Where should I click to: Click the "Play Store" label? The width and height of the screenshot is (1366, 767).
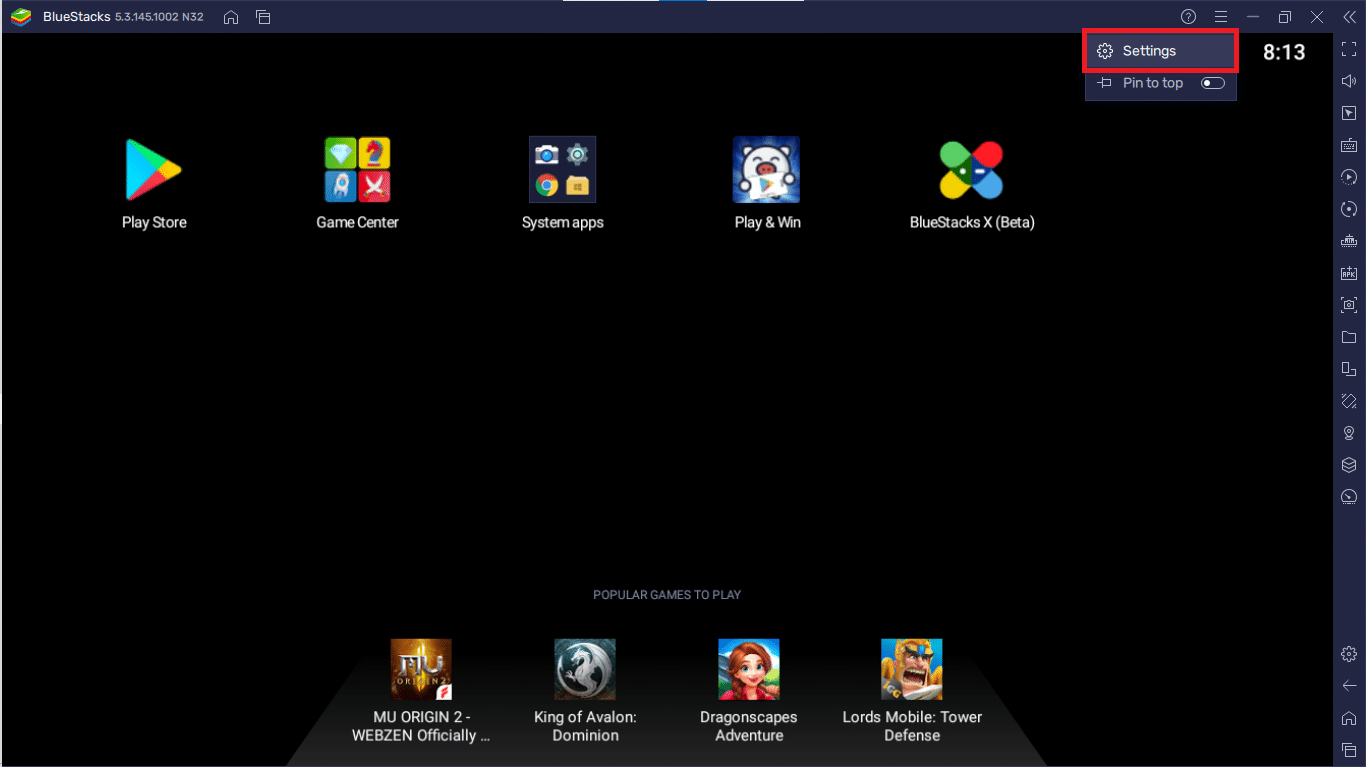pos(154,222)
